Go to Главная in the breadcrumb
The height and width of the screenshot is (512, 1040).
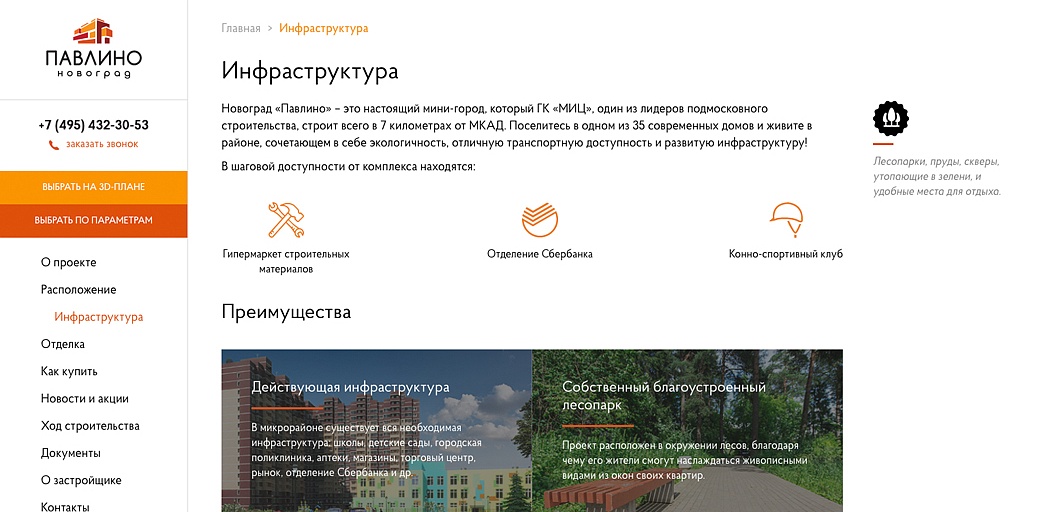(241, 28)
